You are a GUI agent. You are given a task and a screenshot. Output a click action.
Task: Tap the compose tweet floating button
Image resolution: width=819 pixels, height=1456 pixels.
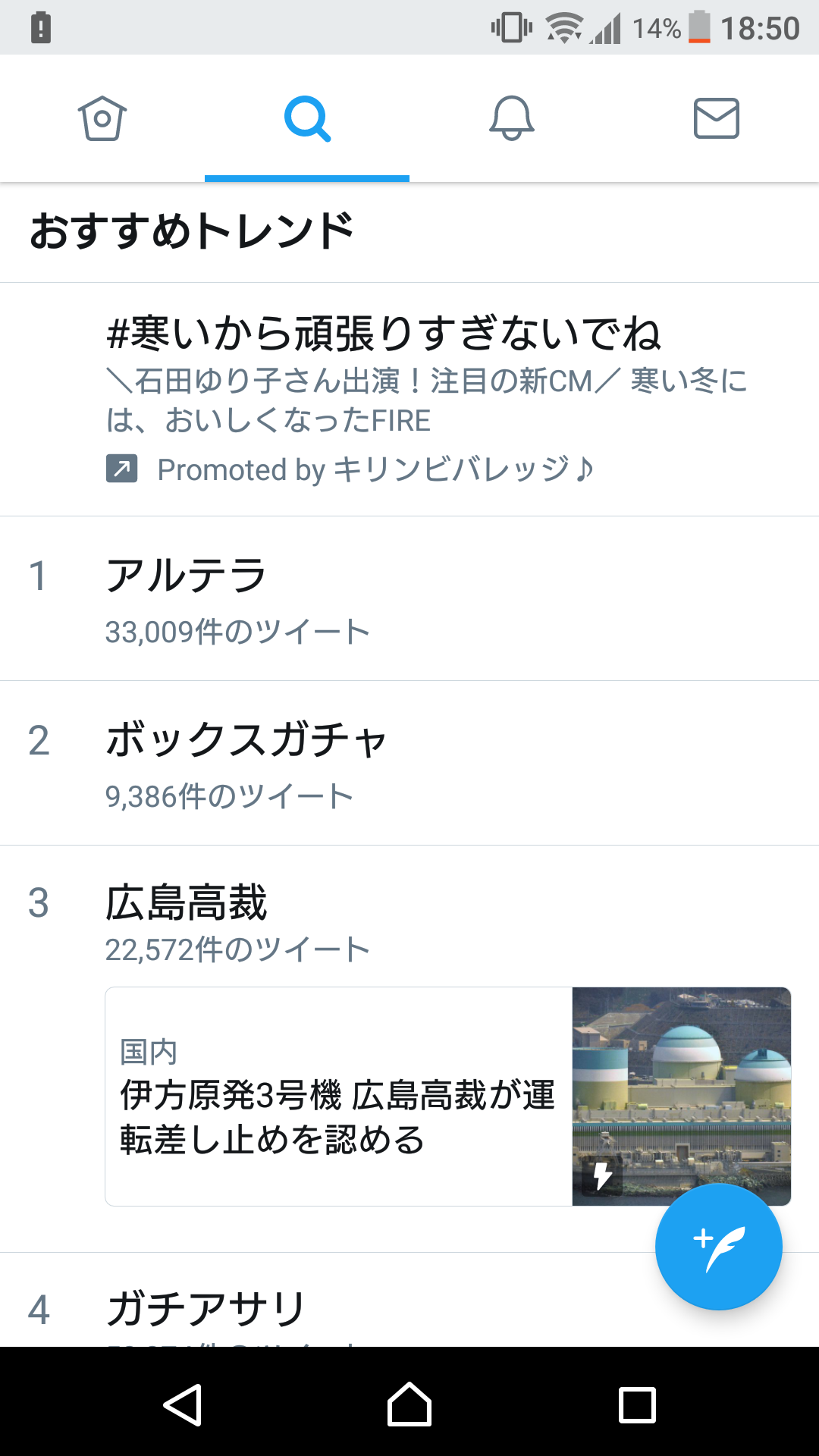coord(718,1246)
